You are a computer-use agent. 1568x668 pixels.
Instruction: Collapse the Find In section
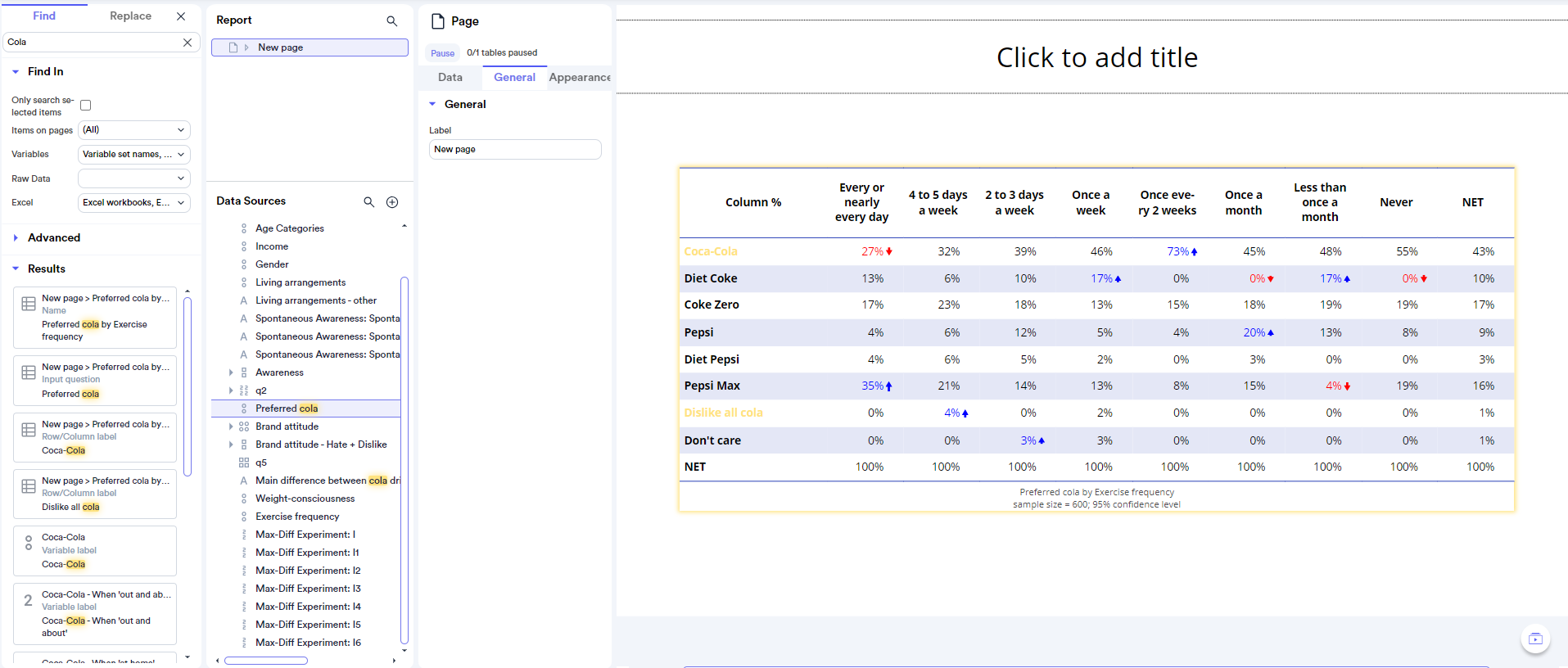click(16, 72)
